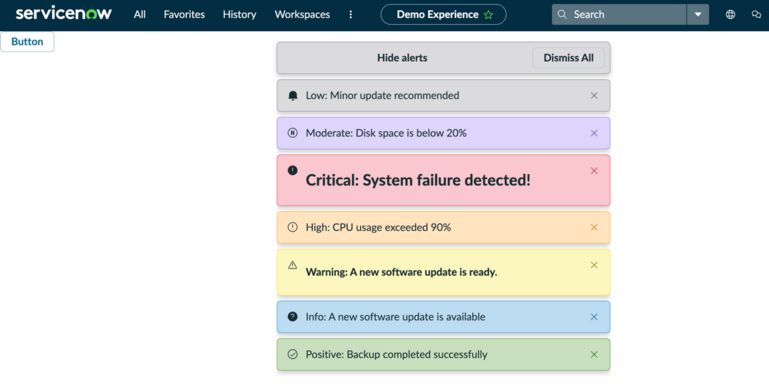Open the Favorites menu
This screenshot has height=388, width=769.
184,15
